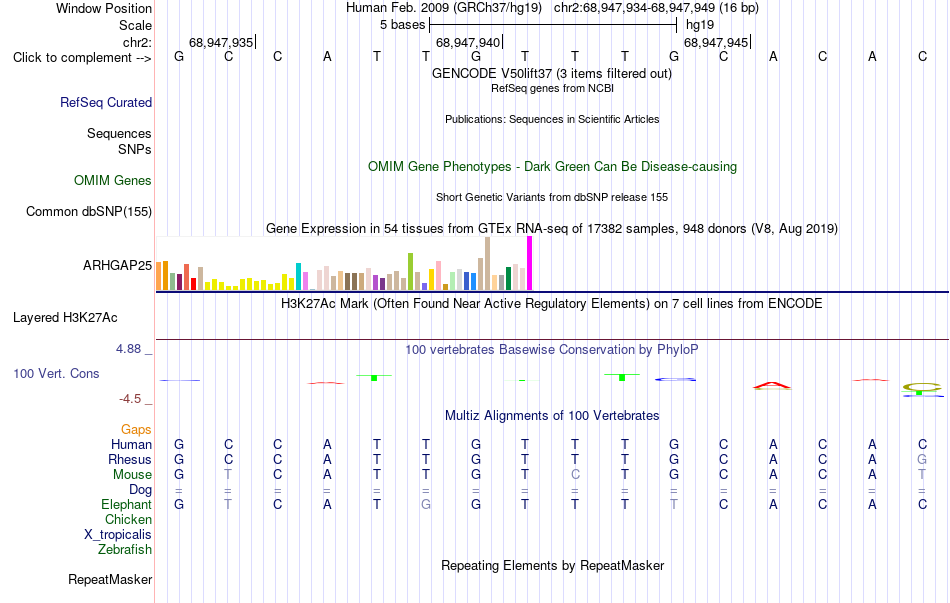Image resolution: width=950 pixels, height=603 pixels.
Task: Click the magenta bar in the GTEx chart
Action: [x=530, y=264]
